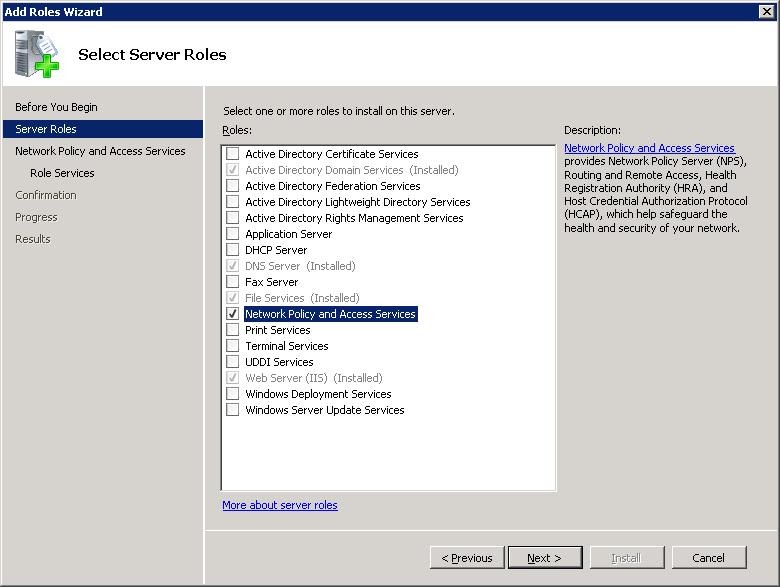This screenshot has height=587, width=780.
Task: Select the Server Roles step in sidebar
Action: (x=103, y=129)
